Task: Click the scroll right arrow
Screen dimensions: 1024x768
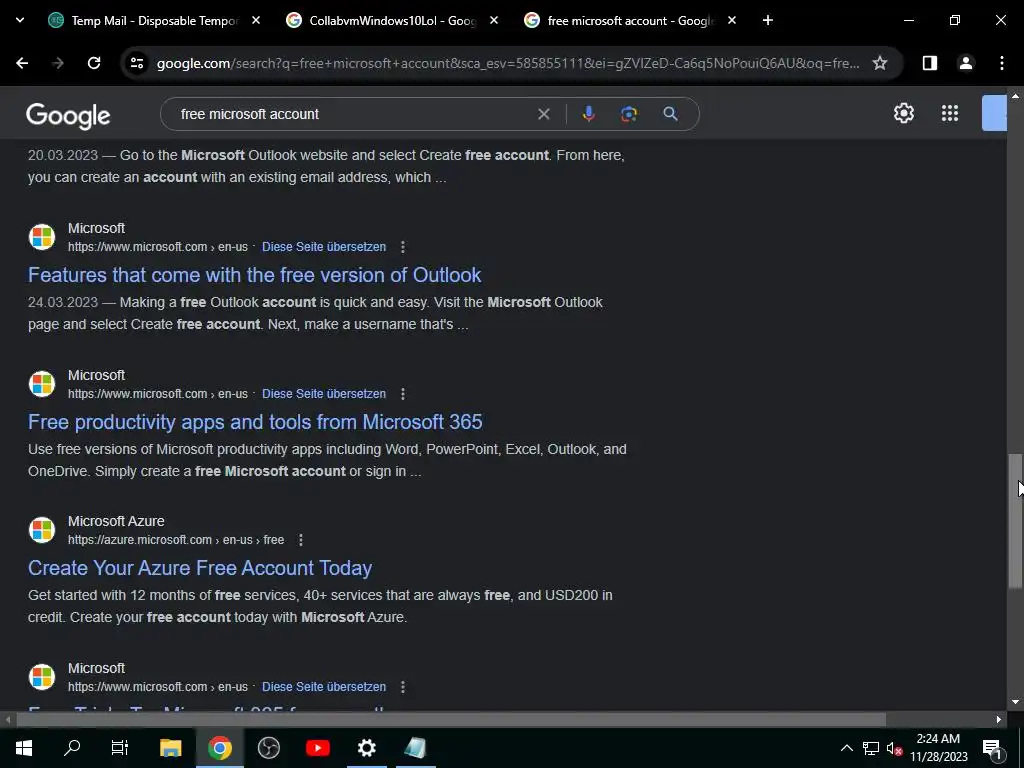Action: point(999,720)
